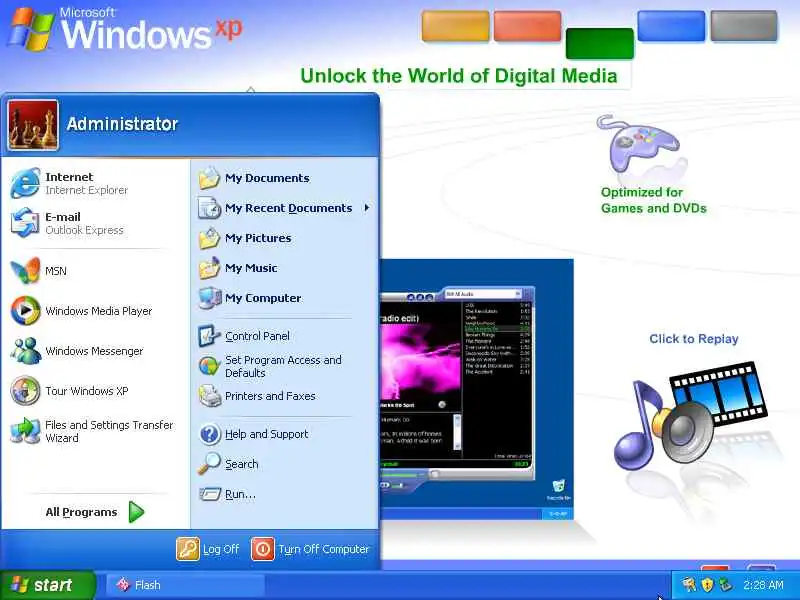Start Tour Windows XP icon
The width and height of the screenshot is (800, 600).
pyautogui.click(x=25, y=391)
